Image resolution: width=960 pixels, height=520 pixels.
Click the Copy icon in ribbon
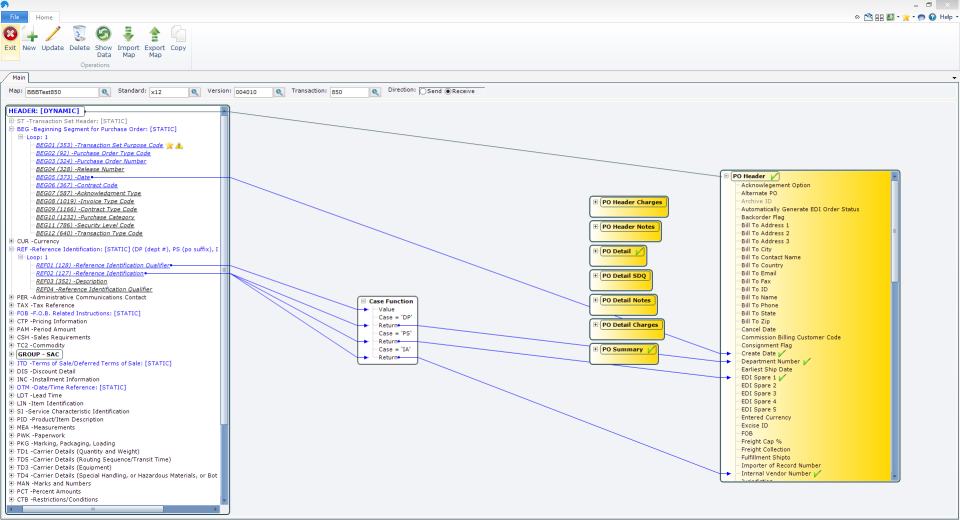pyautogui.click(x=178, y=34)
